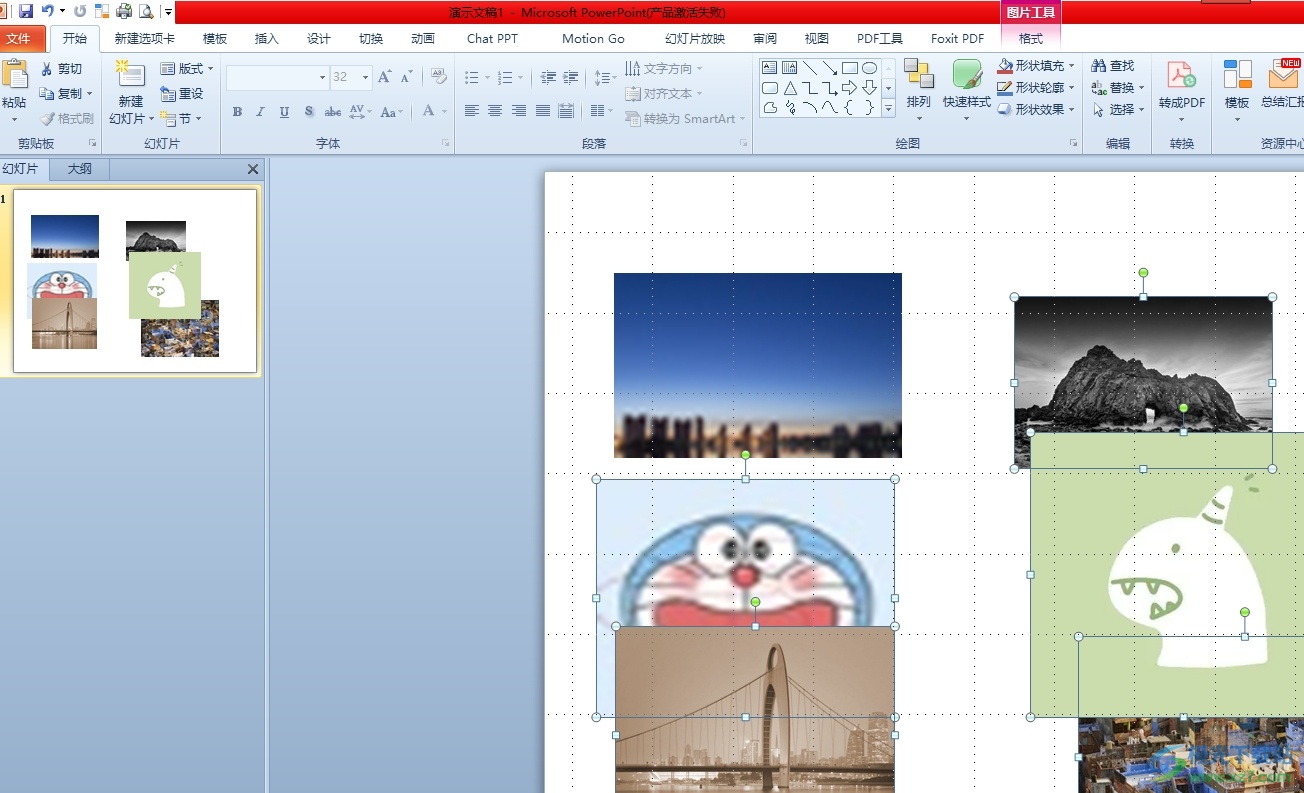Reset the slide layout (重设)
The height and width of the screenshot is (793, 1304).
182,94
